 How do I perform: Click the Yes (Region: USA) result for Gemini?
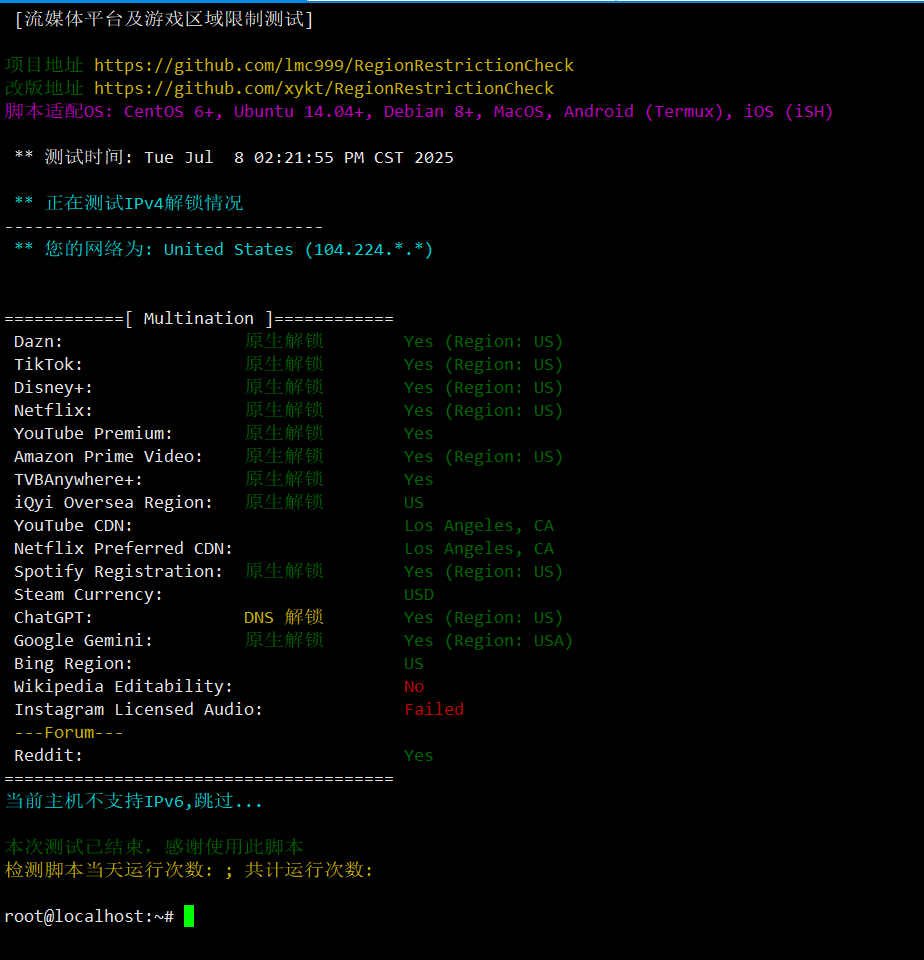point(488,641)
